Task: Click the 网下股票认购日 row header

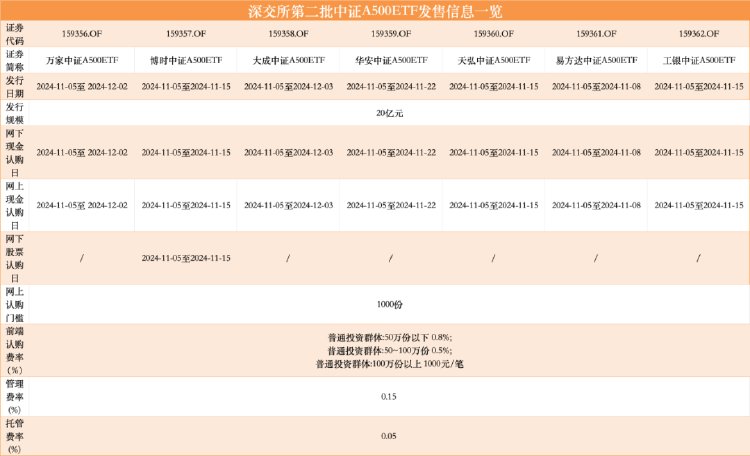Action: 14,258
